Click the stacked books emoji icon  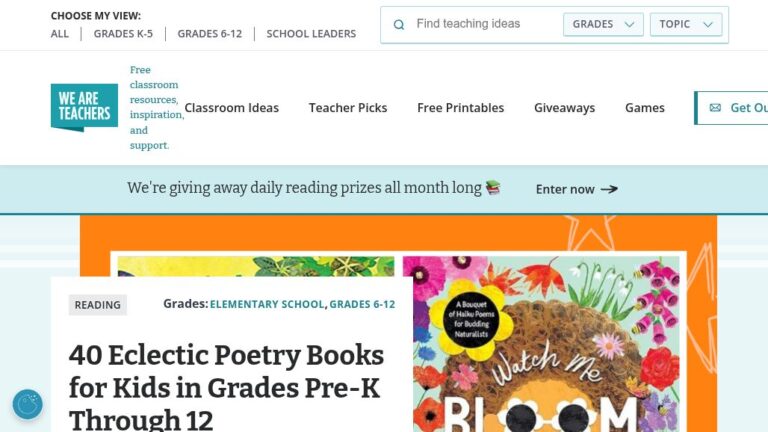point(493,187)
